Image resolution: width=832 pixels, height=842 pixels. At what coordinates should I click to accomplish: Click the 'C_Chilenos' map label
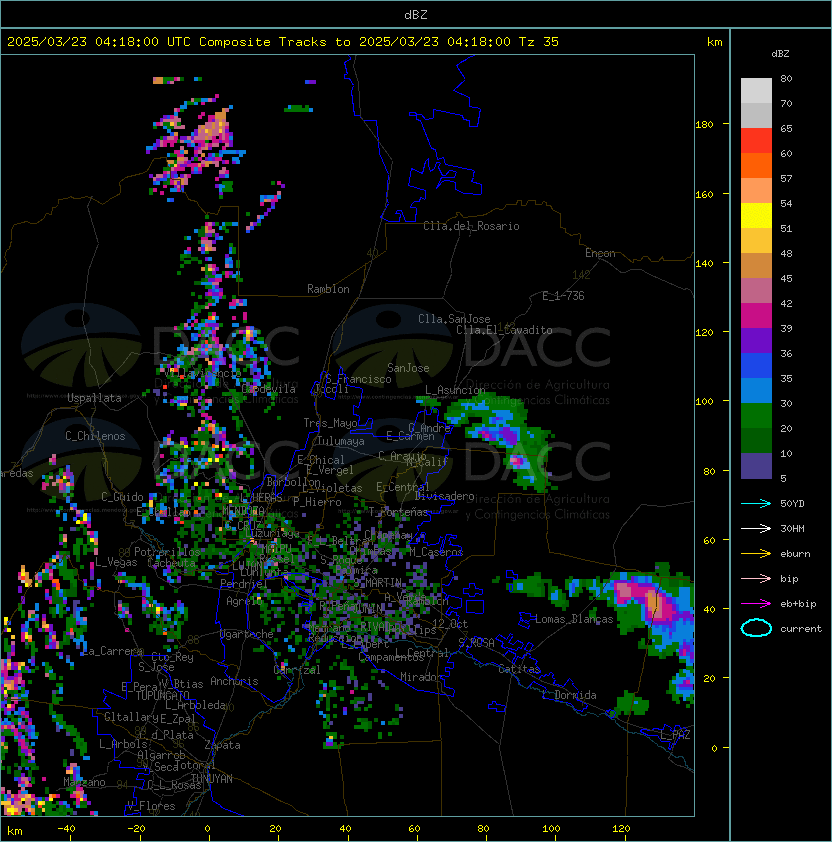pyautogui.click(x=95, y=436)
